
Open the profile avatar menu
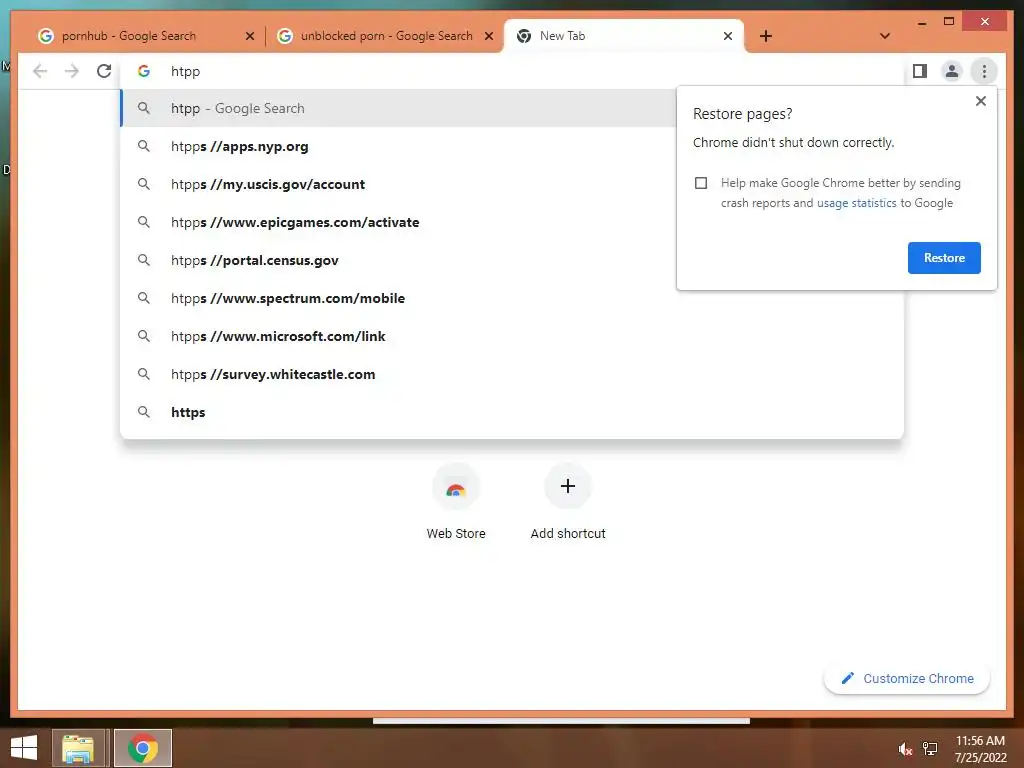pos(952,71)
